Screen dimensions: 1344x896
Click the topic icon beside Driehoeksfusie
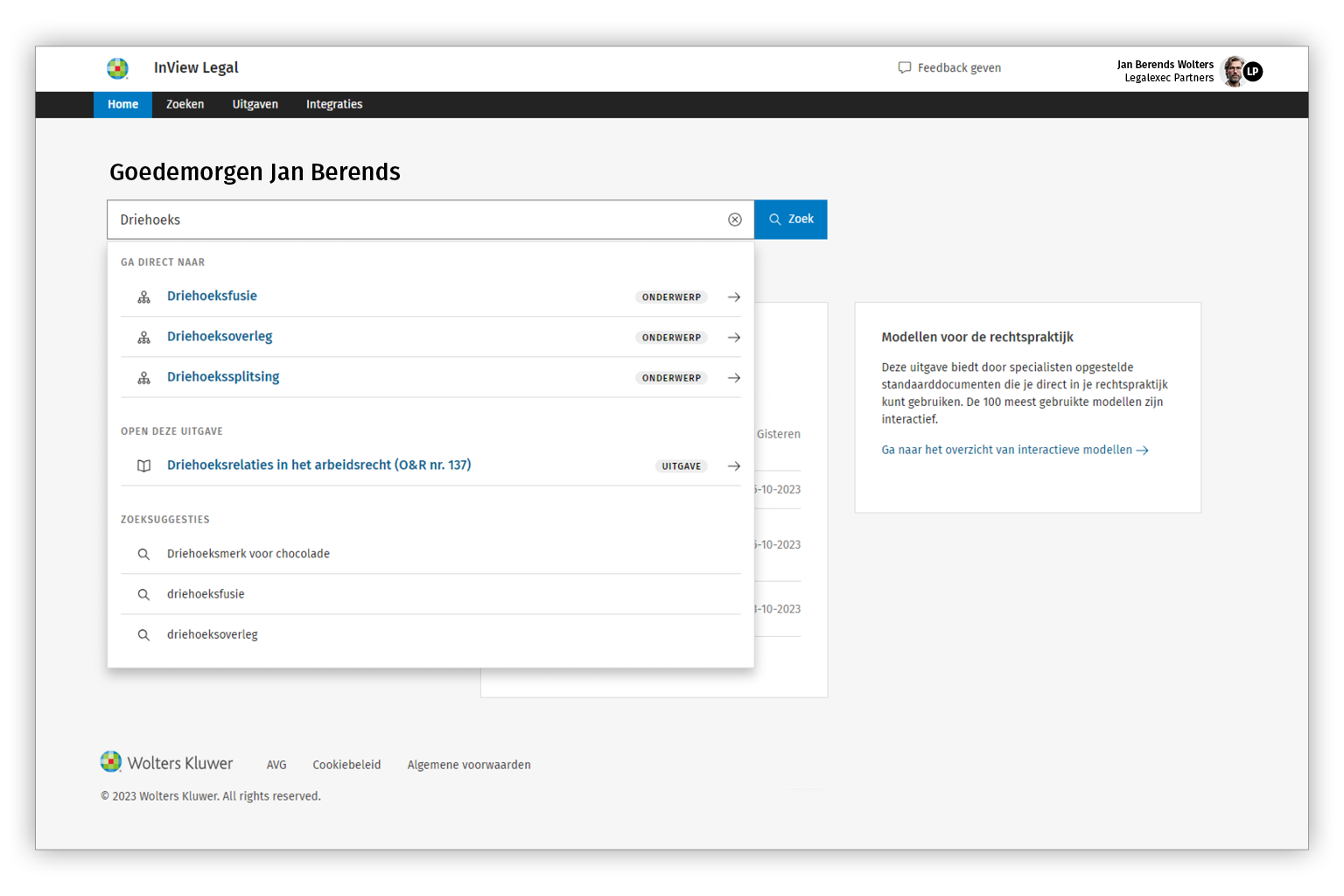click(143, 297)
